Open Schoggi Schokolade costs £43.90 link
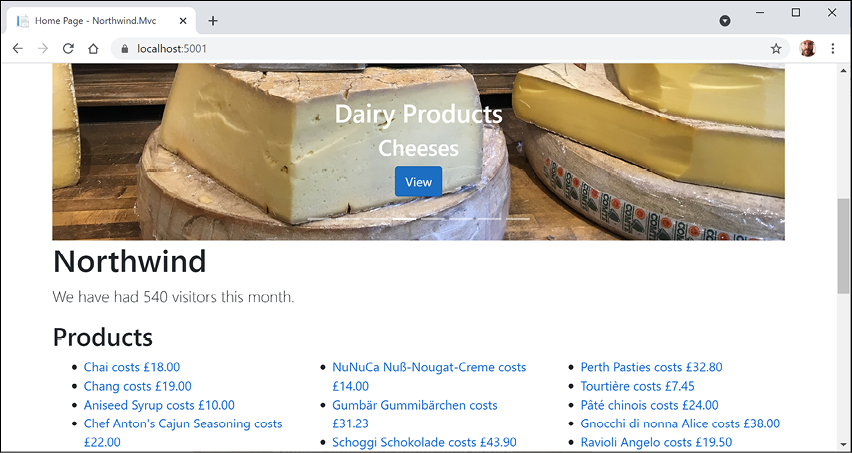 (x=424, y=442)
